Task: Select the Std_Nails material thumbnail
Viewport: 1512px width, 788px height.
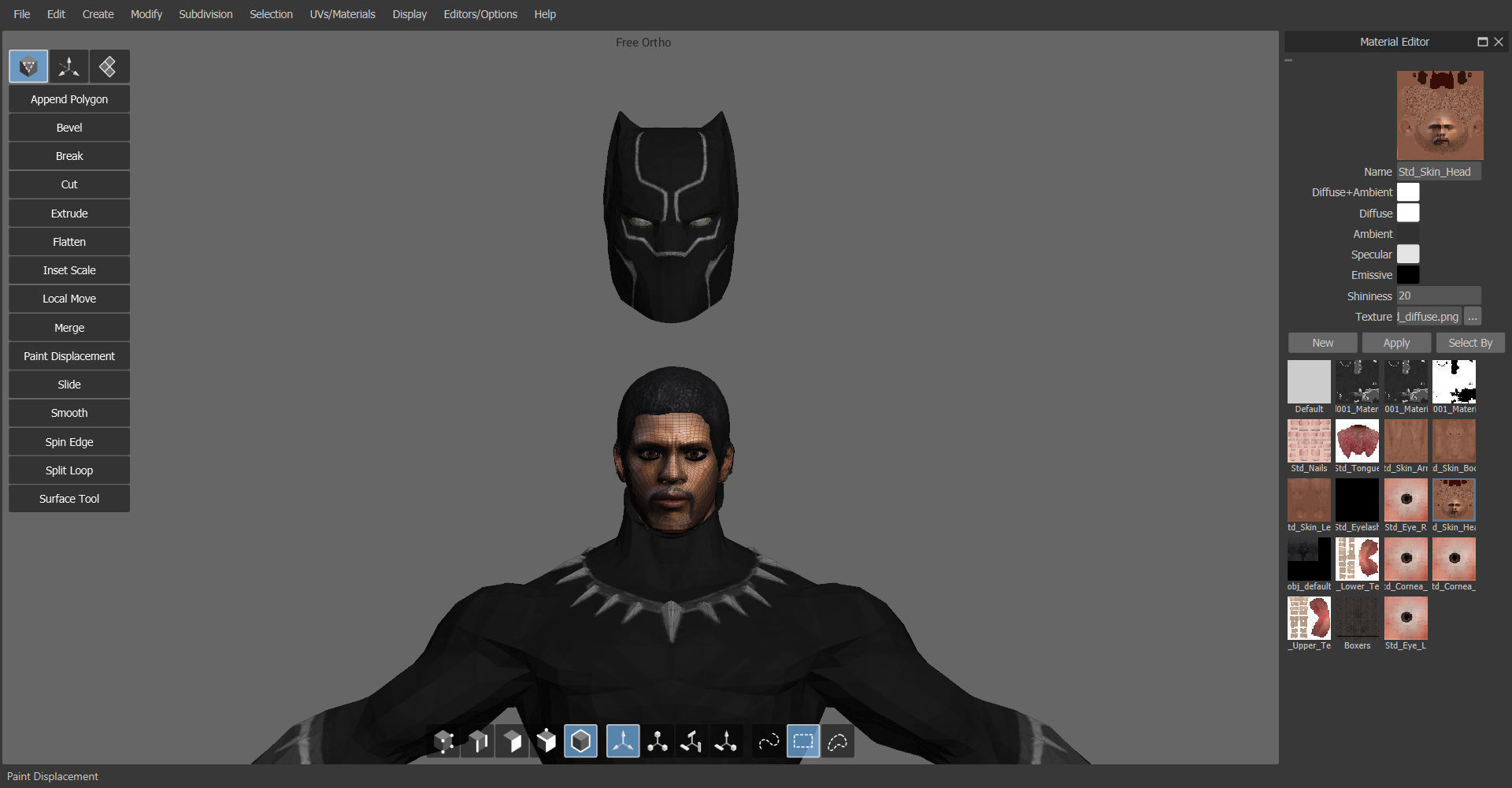Action: (1309, 441)
